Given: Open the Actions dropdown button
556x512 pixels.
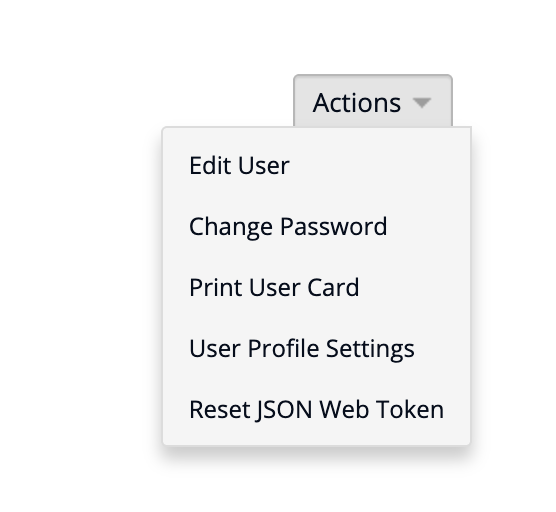Looking at the screenshot, I should click(373, 101).
